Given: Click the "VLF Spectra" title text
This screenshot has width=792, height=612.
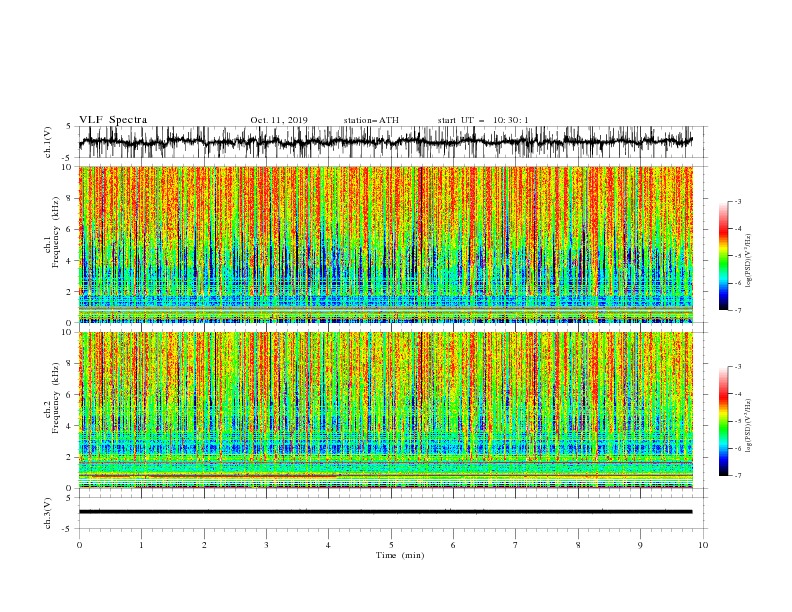Looking at the screenshot, I should (x=113, y=120).
